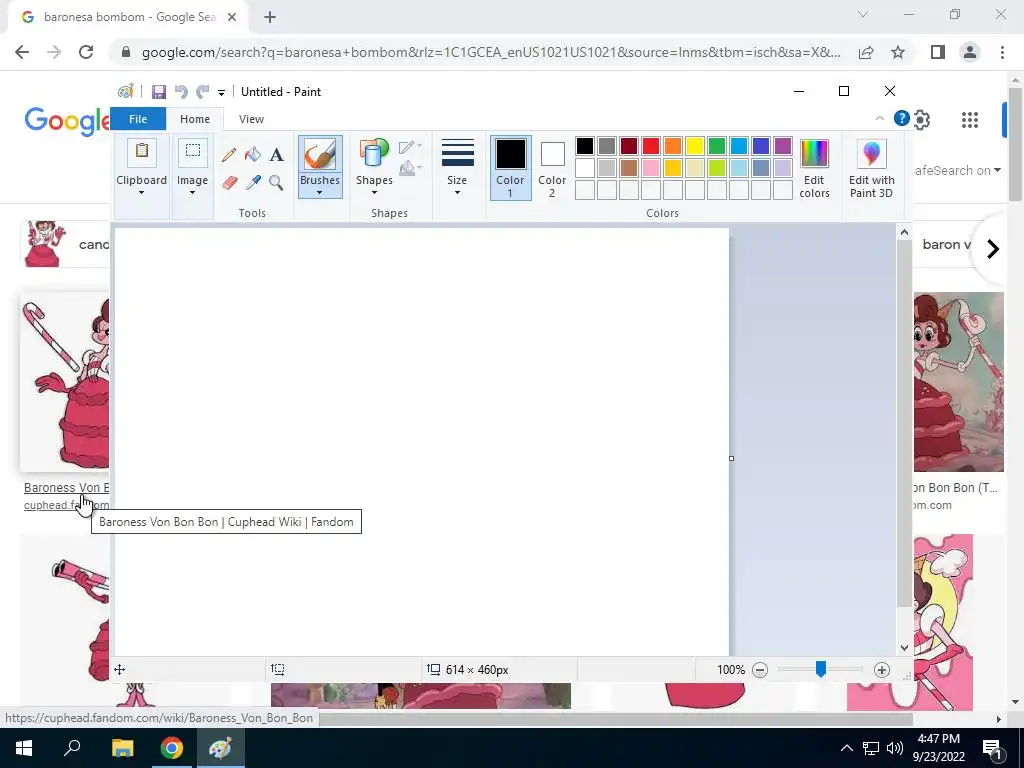The height and width of the screenshot is (768, 1024).
Task: Click the zoom in plus button in Paint
Action: click(x=882, y=669)
